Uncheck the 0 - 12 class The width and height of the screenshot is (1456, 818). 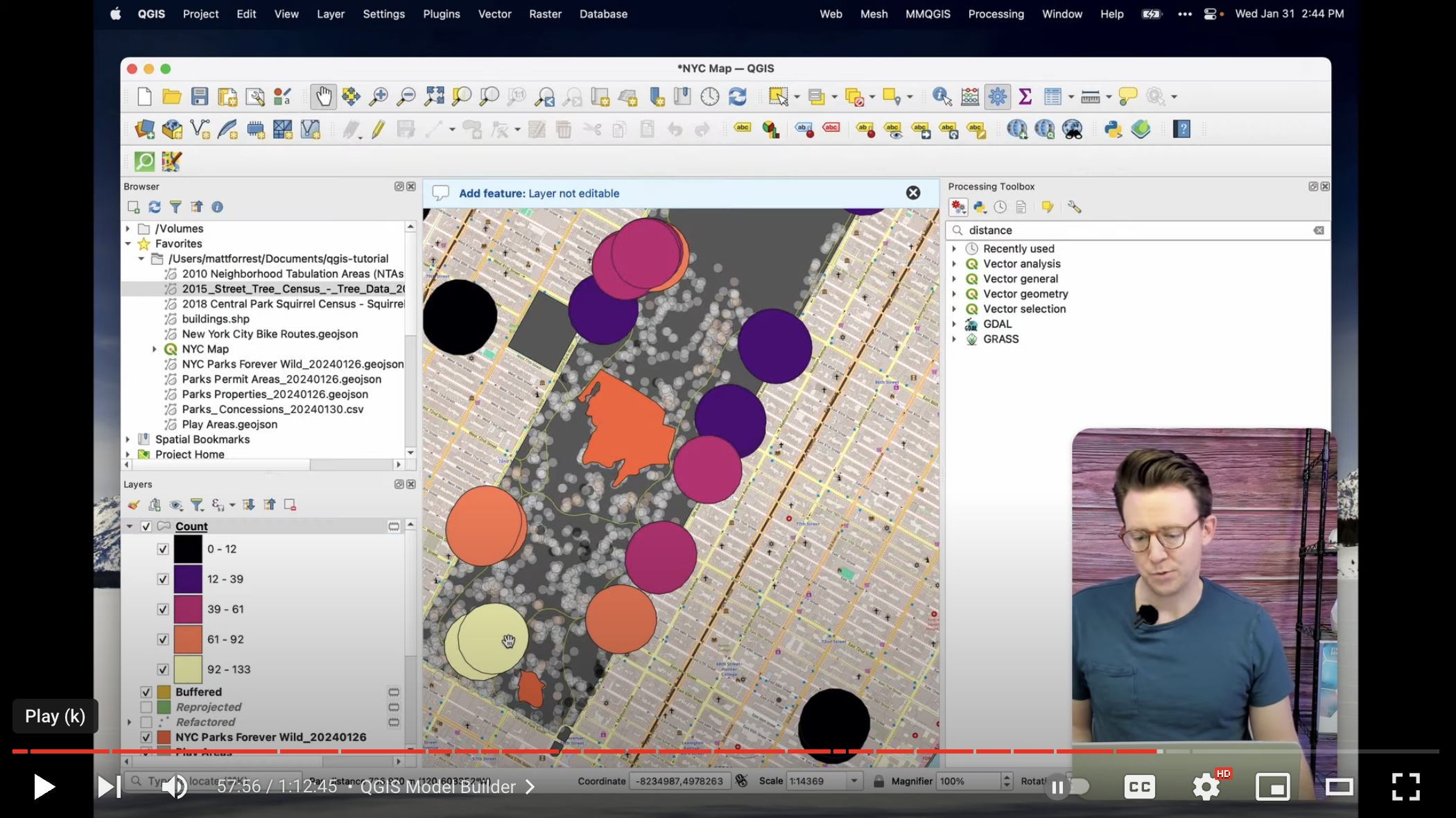pyautogui.click(x=163, y=549)
